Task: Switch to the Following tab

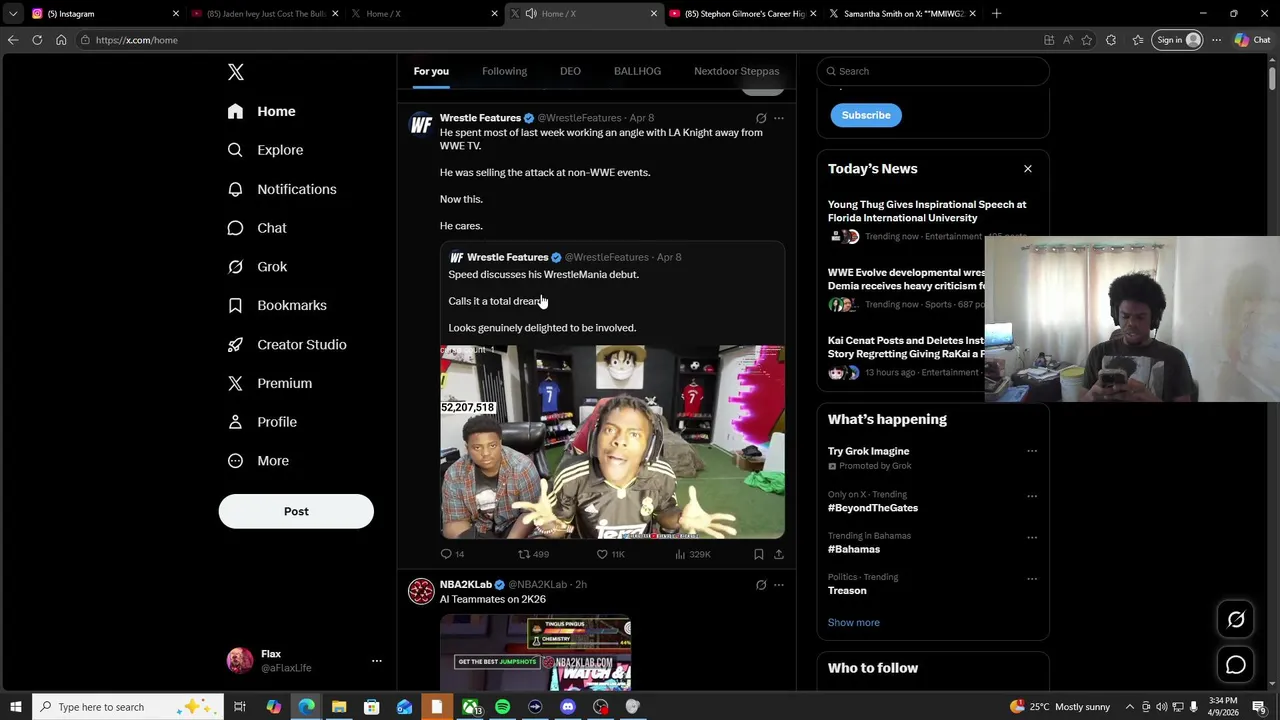Action: [x=504, y=71]
